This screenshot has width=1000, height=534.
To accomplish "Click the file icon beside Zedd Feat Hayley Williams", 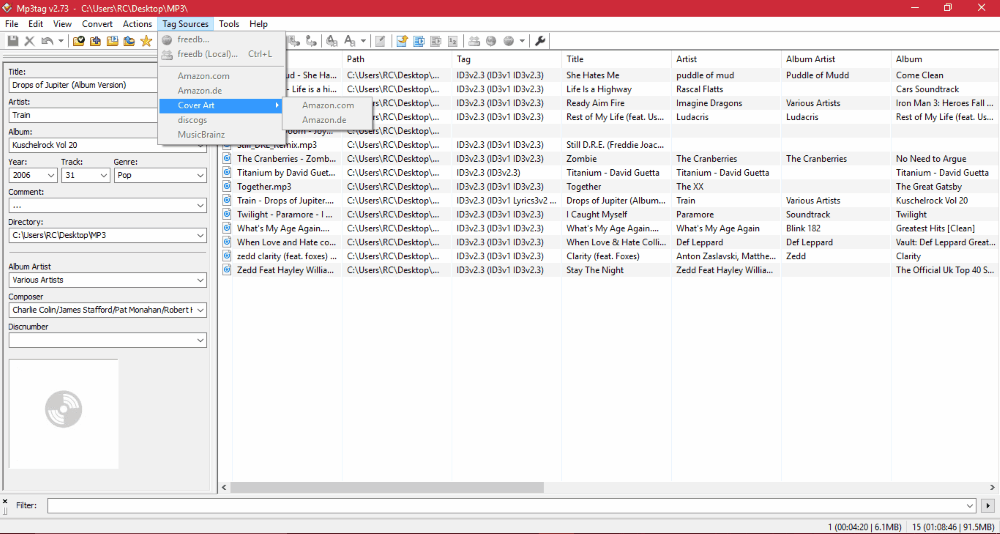I will click(226, 270).
